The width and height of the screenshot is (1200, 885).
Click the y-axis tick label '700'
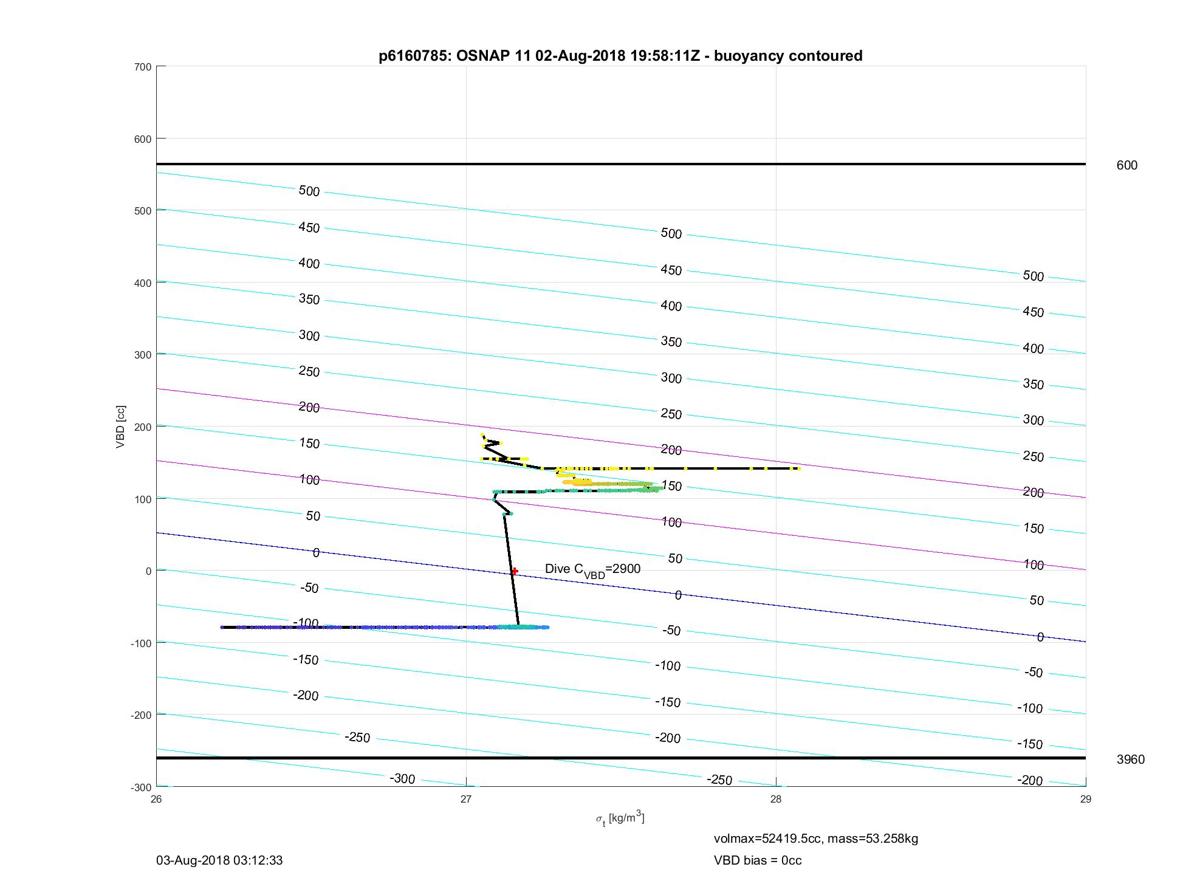pos(142,67)
